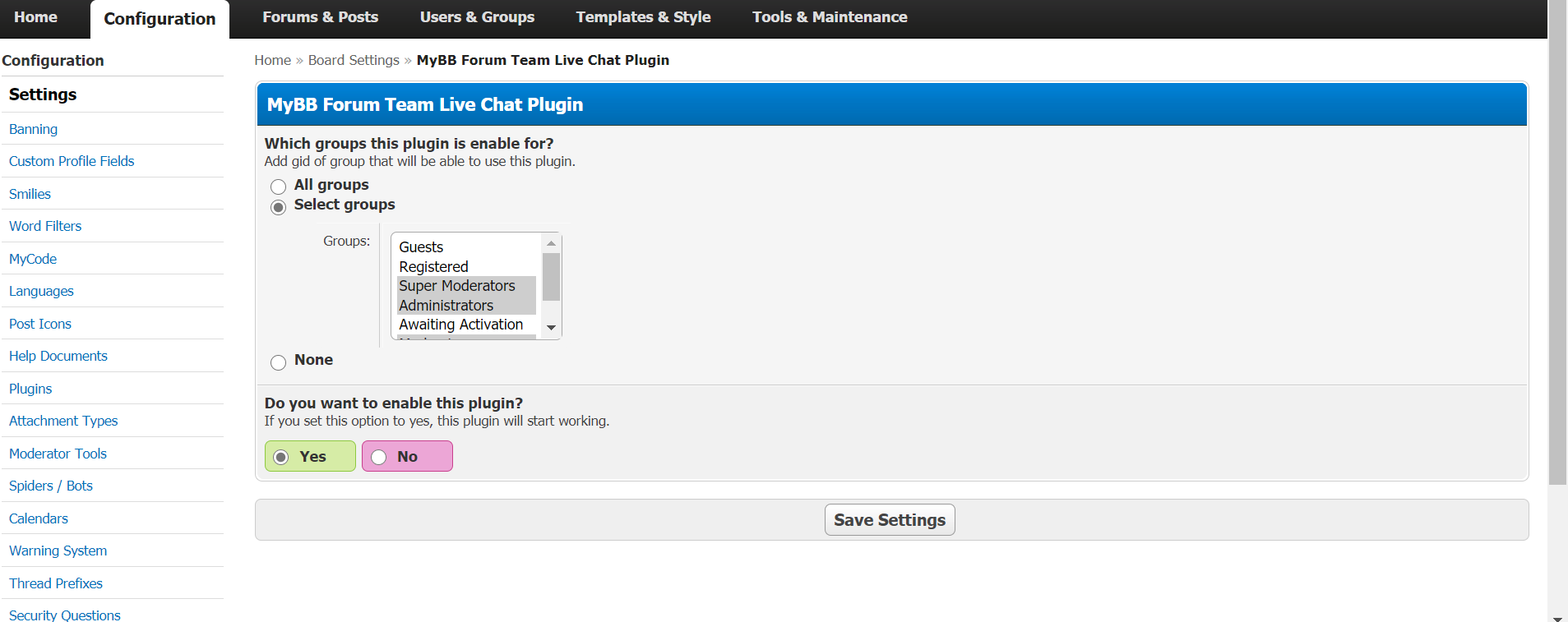The image size is (1568, 622).
Task: Select the "All groups" radio option
Action: (279, 187)
